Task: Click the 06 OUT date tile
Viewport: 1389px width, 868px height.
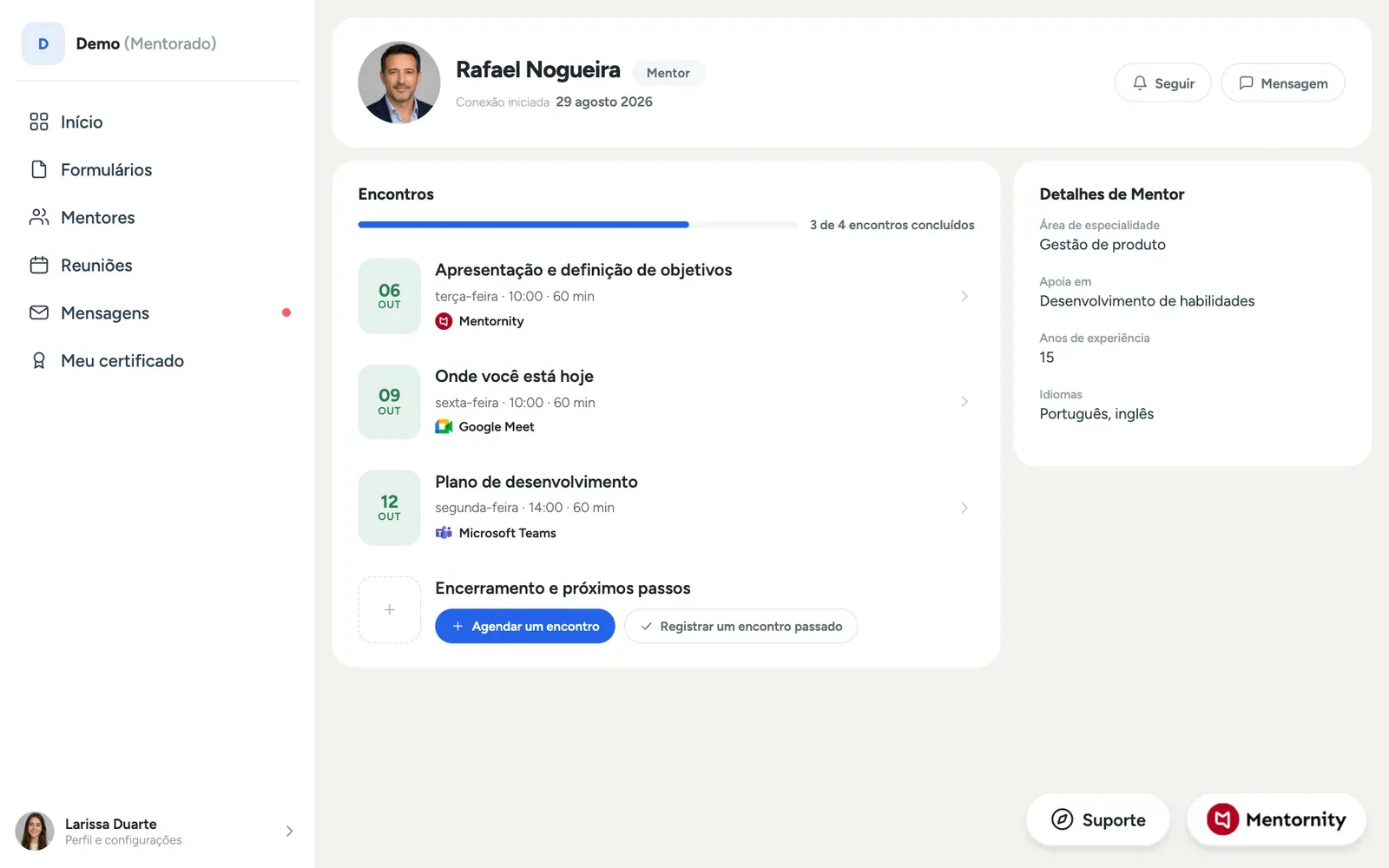Action: click(389, 296)
